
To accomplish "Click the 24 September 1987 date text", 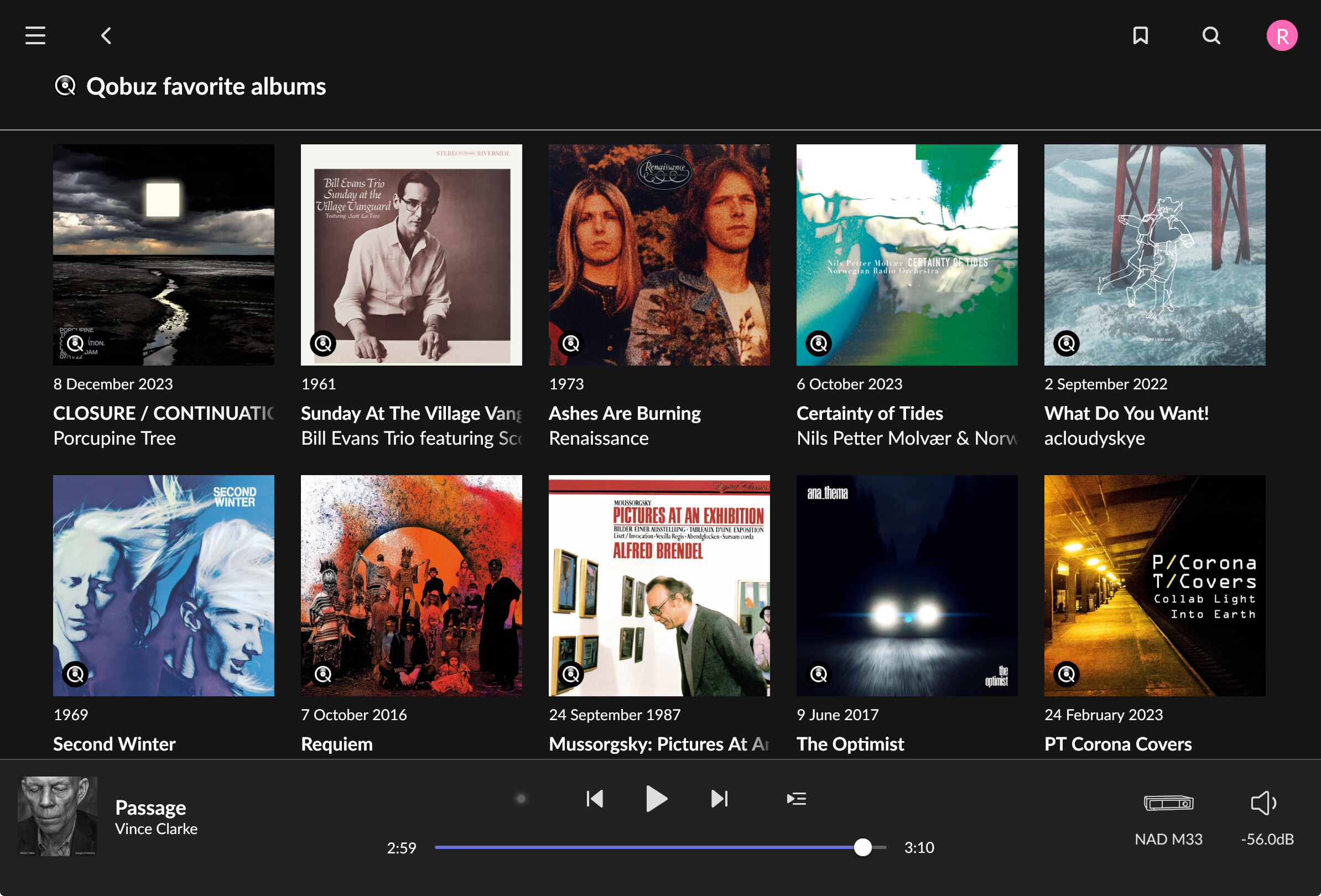I will tap(615, 715).
